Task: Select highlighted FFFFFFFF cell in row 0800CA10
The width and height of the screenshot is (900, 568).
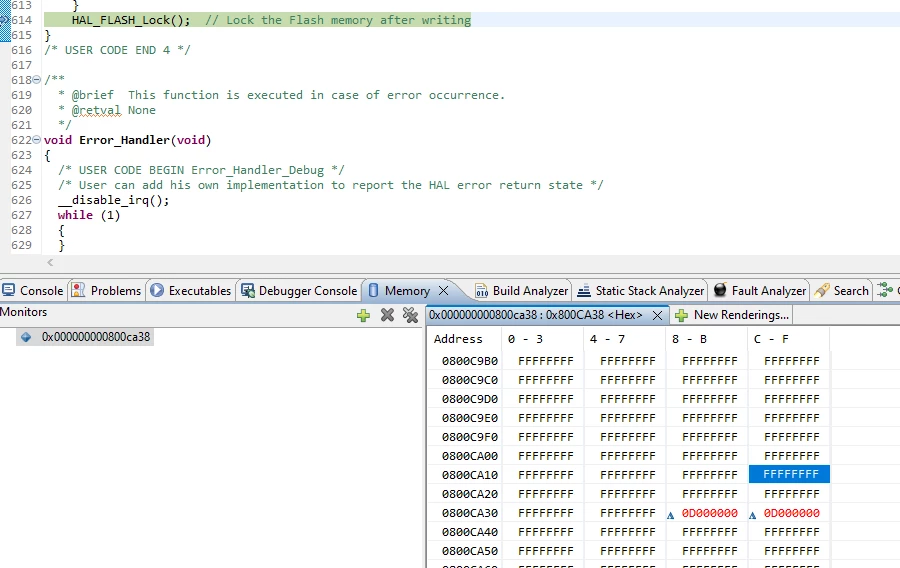Action: (789, 474)
